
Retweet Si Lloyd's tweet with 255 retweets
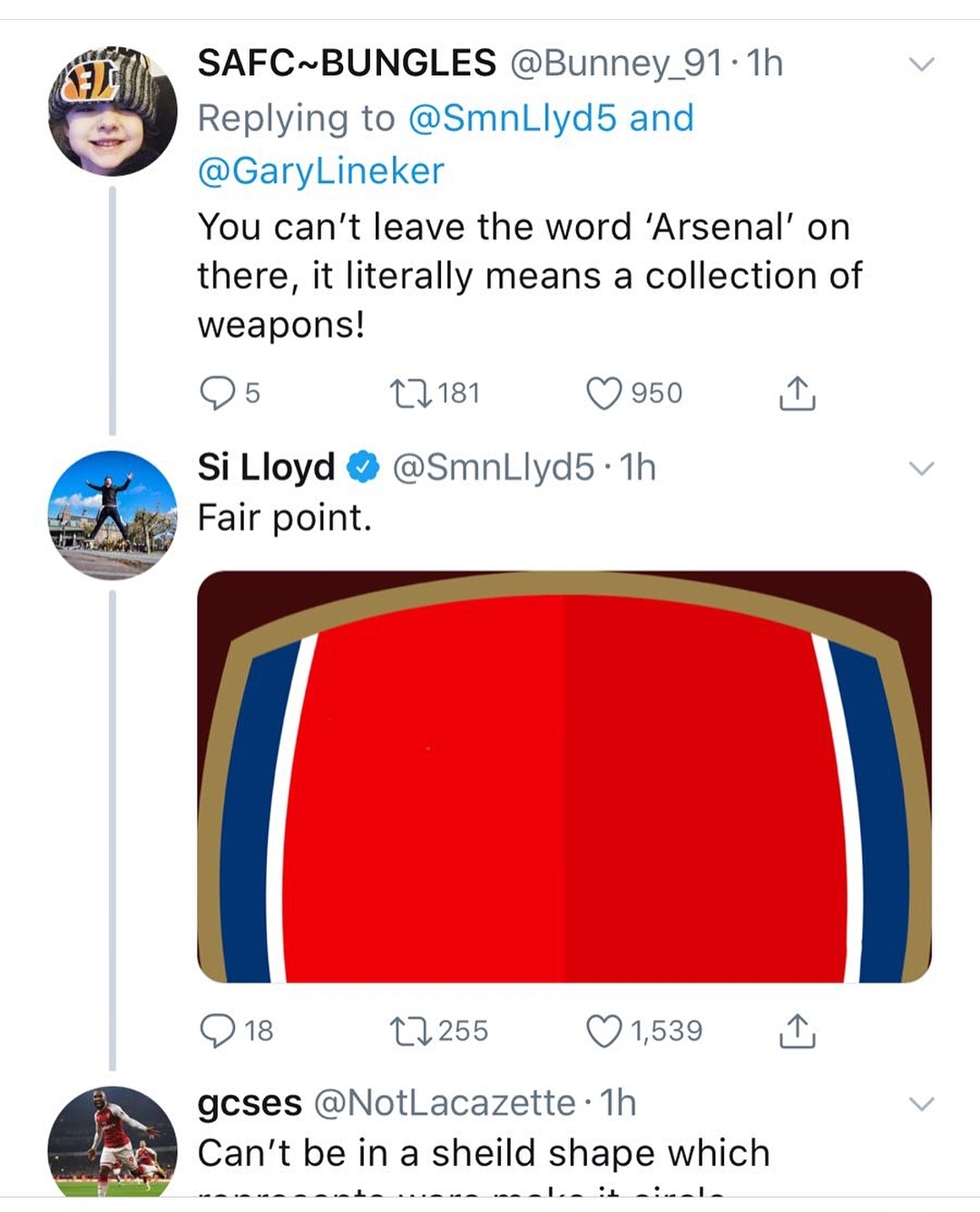410,1031
